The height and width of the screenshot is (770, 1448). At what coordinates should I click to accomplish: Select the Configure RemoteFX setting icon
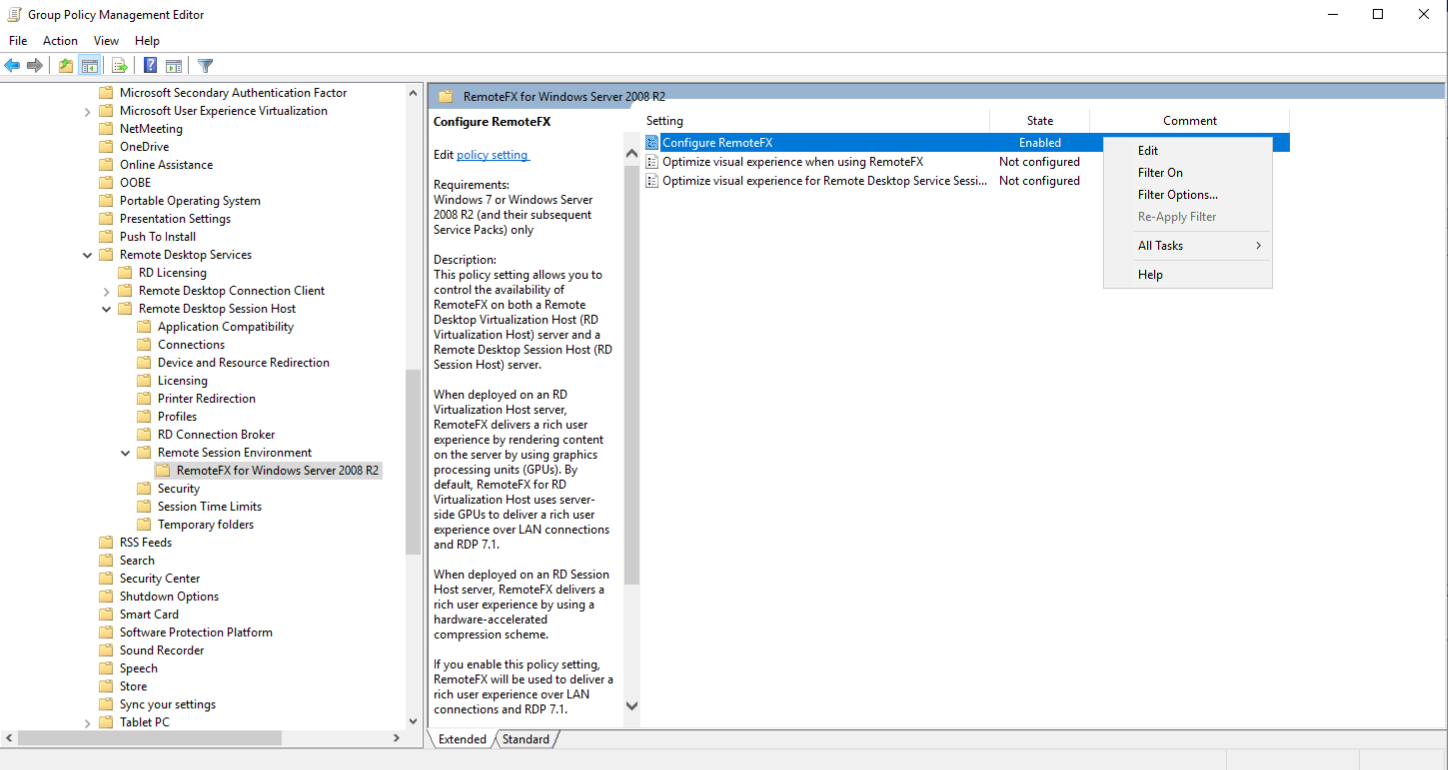tap(651, 142)
